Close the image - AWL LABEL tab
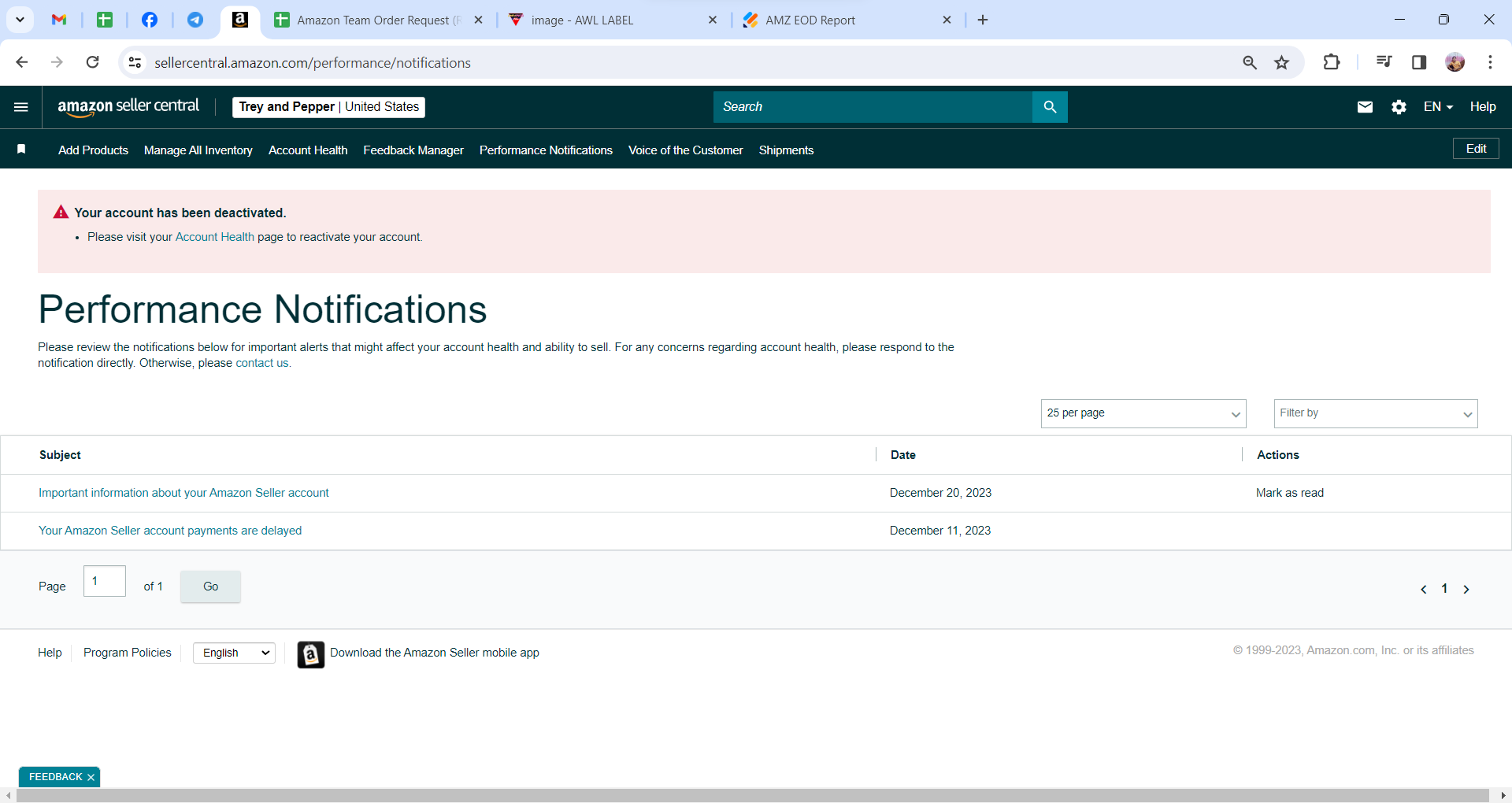Screen dimensions: 1512x803 713,20
